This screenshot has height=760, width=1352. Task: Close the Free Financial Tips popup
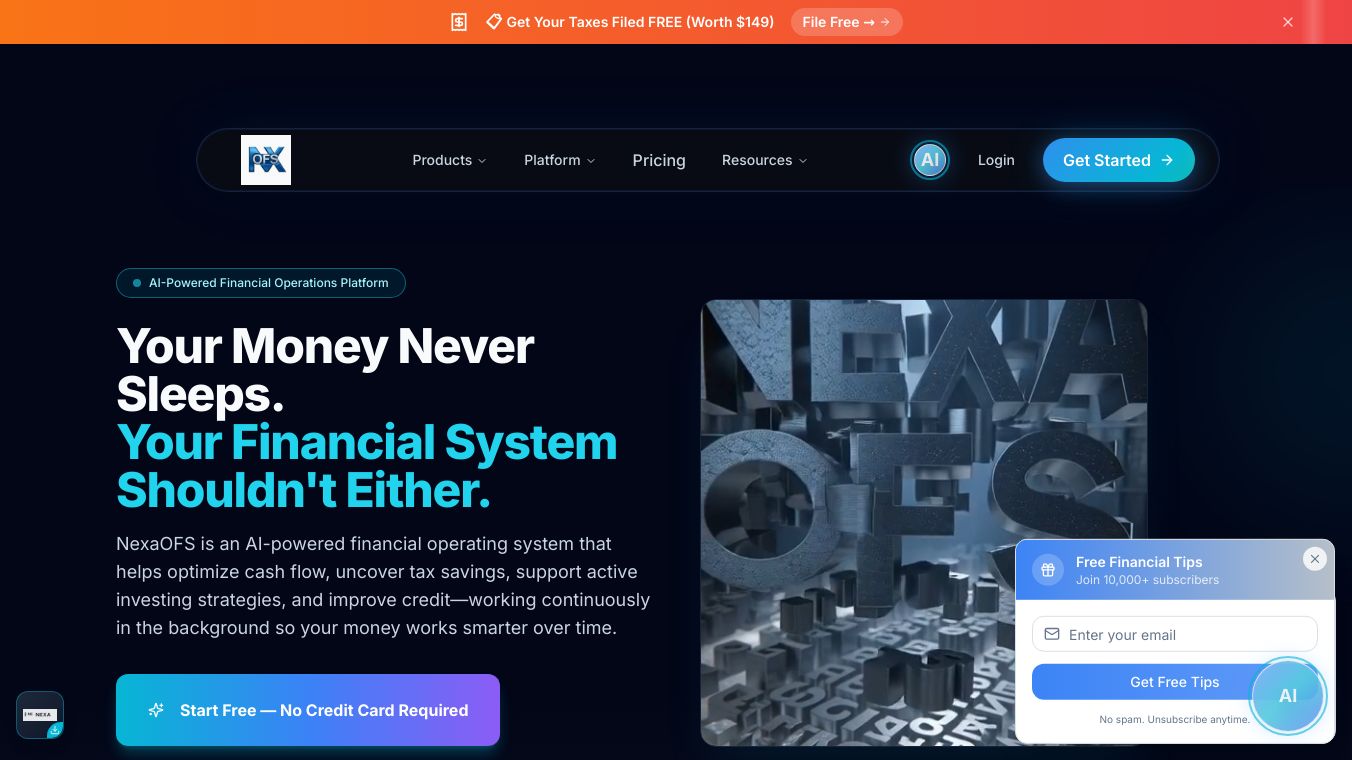click(x=1315, y=559)
